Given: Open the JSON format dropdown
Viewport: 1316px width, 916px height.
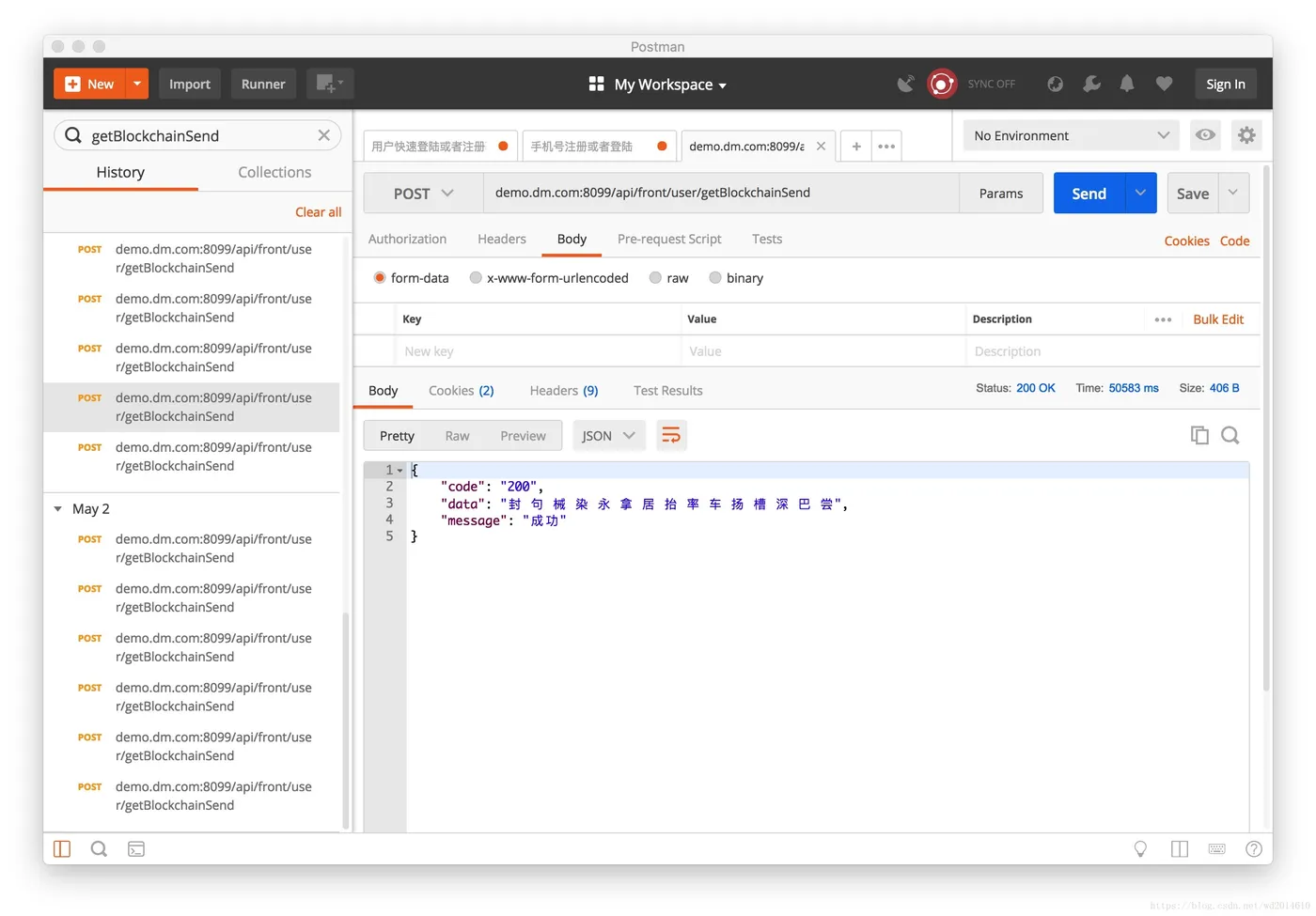Looking at the screenshot, I should 608,435.
